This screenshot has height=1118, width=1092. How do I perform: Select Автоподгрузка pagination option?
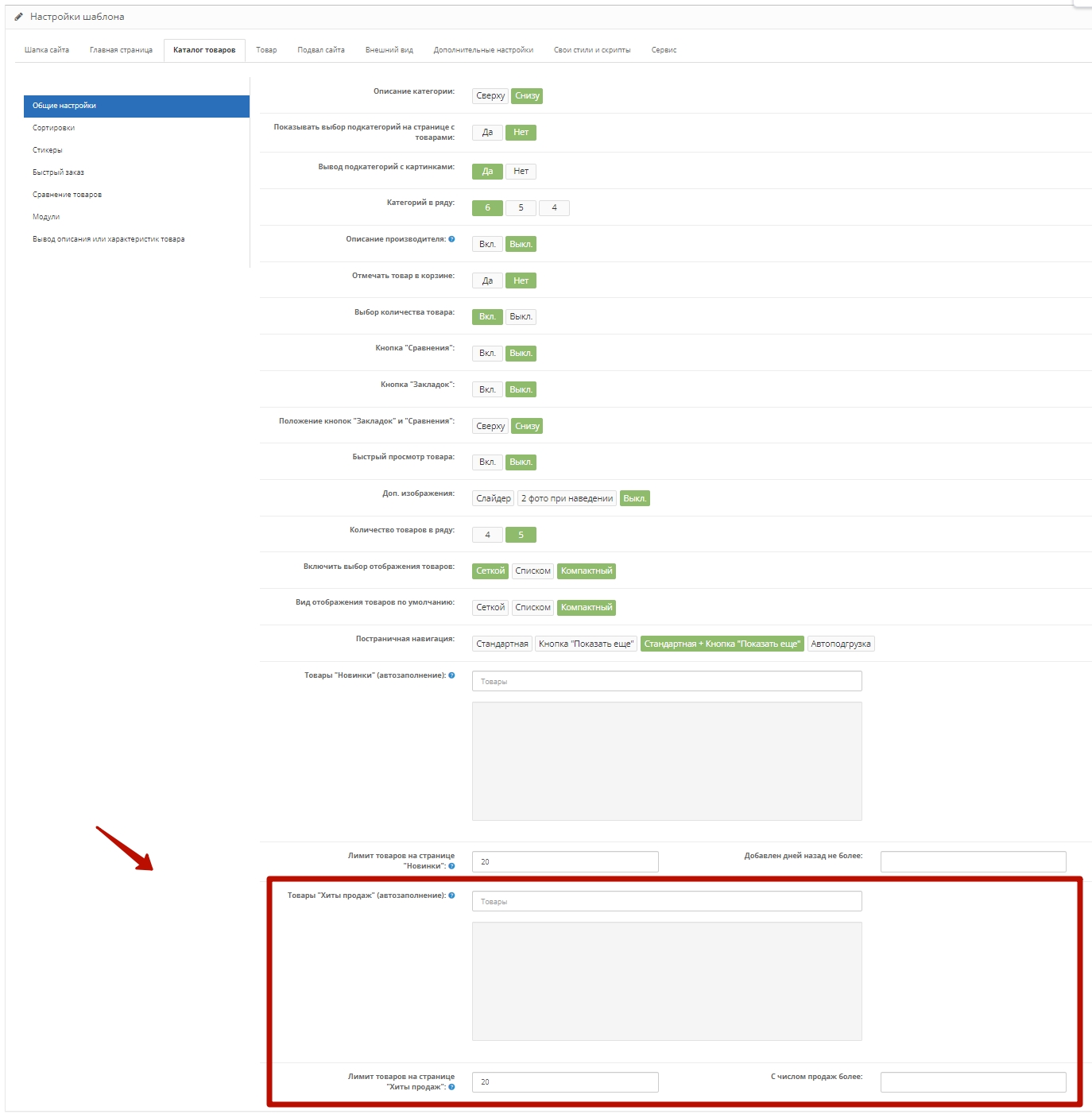(x=840, y=644)
